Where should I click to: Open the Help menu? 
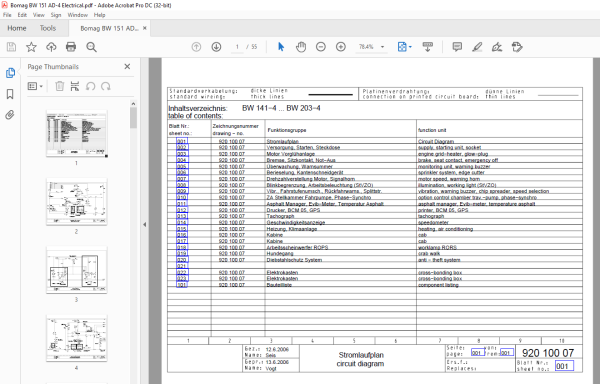click(x=99, y=15)
